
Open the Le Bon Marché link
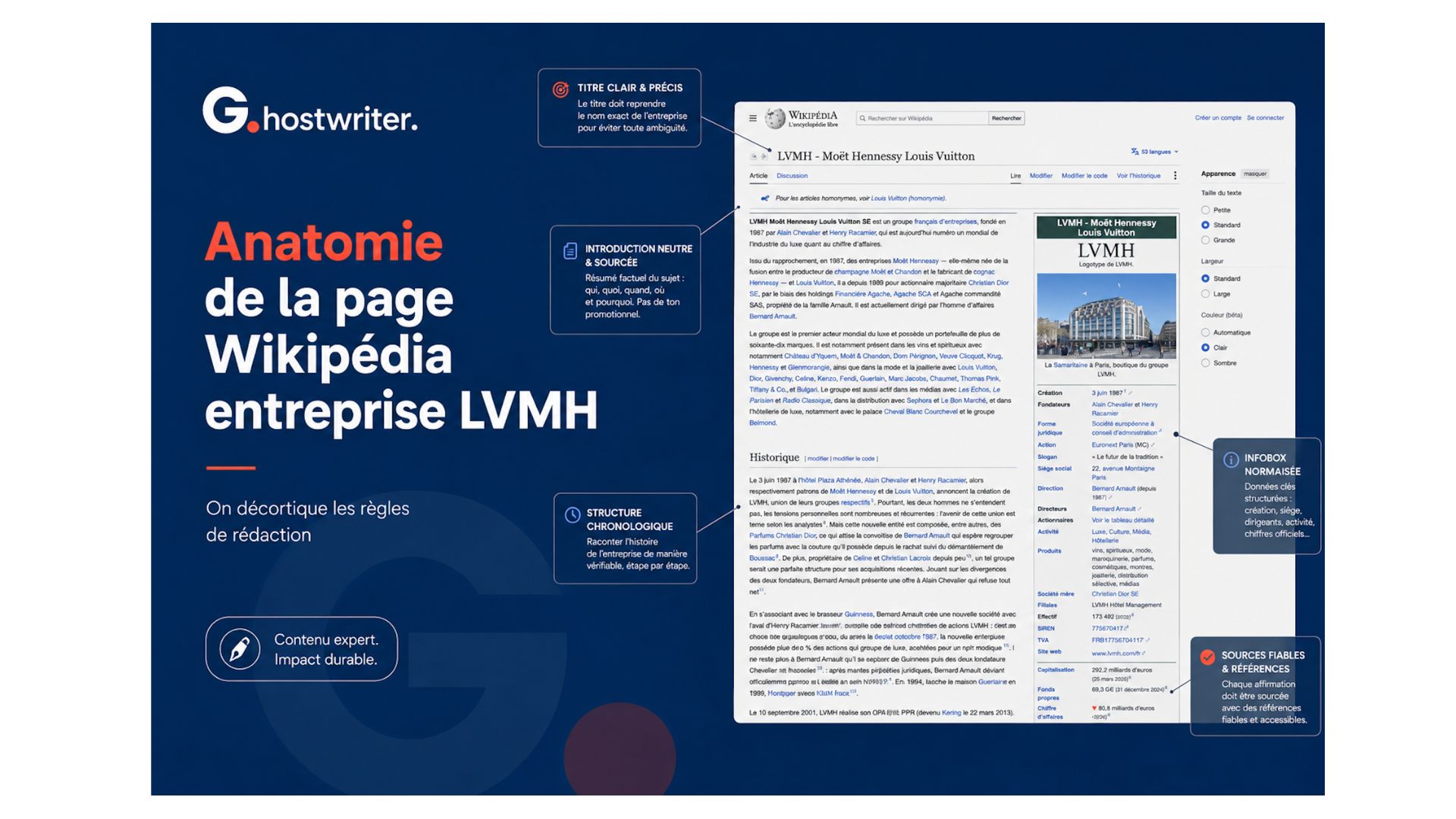click(x=963, y=401)
